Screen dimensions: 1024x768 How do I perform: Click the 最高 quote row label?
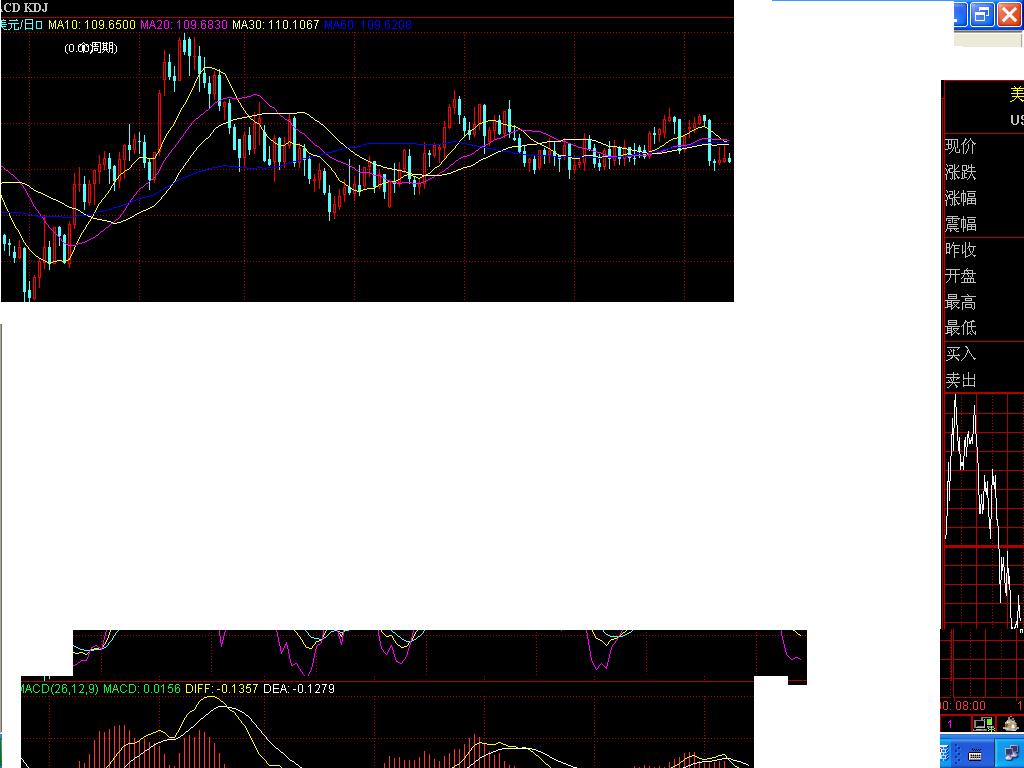961,302
